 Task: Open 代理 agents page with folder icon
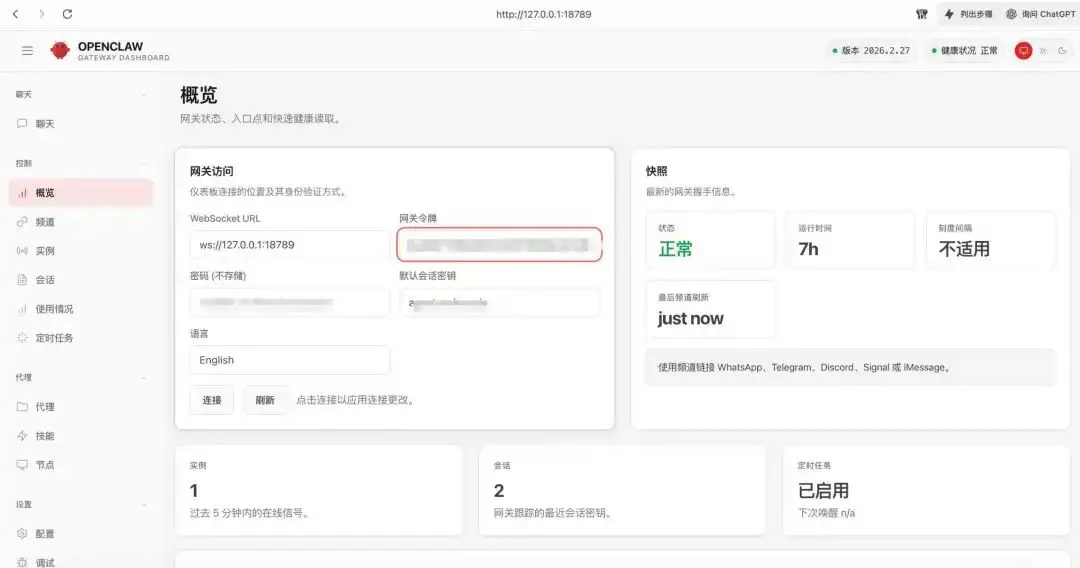81,407
